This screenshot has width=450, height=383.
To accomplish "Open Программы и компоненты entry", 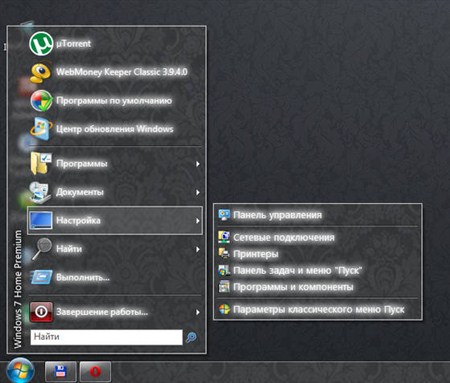I will tap(318, 287).
